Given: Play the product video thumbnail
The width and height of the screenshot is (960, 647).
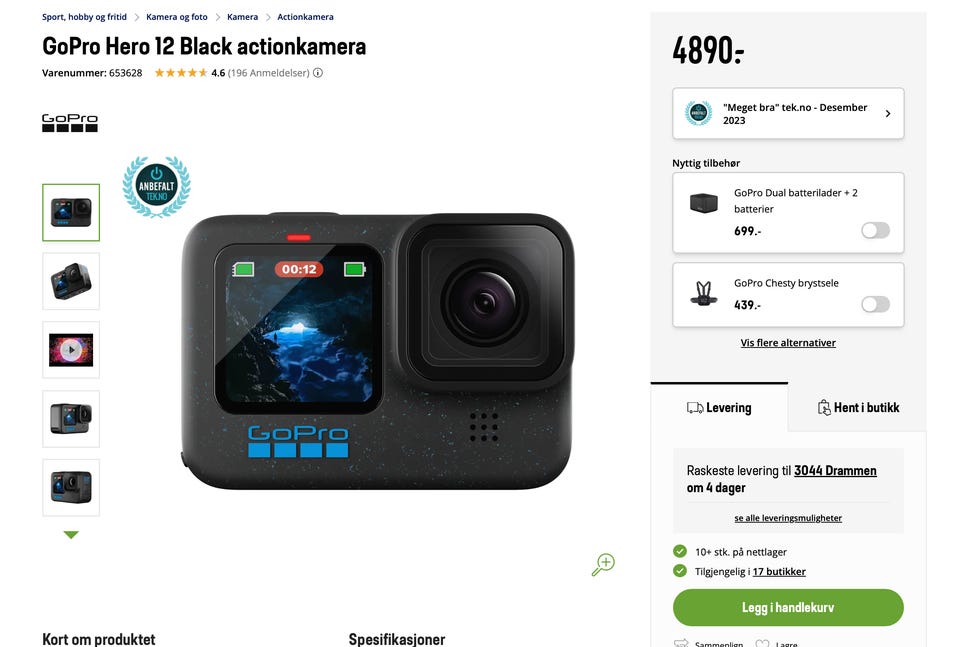Looking at the screenshot, I should point(71,350).
